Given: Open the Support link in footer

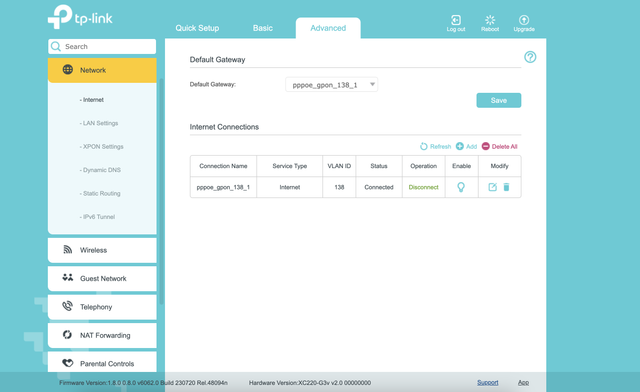Looking at the screenshot, I should point(487,383).
